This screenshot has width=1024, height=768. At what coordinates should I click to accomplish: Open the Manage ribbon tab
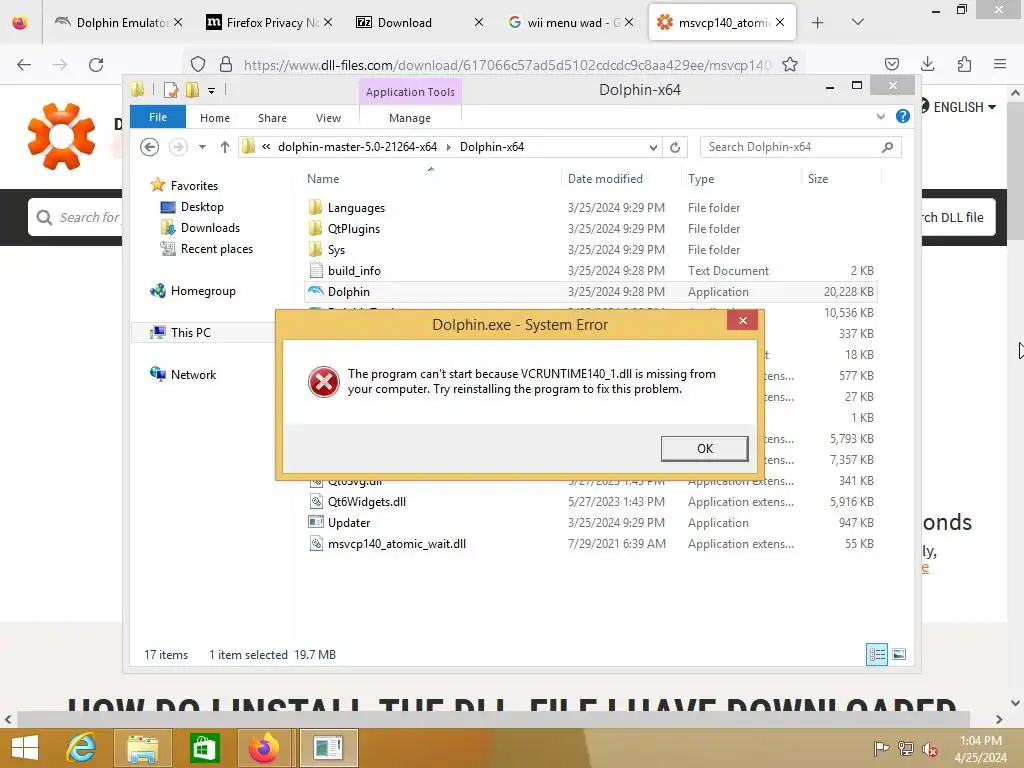click(409, 118)
